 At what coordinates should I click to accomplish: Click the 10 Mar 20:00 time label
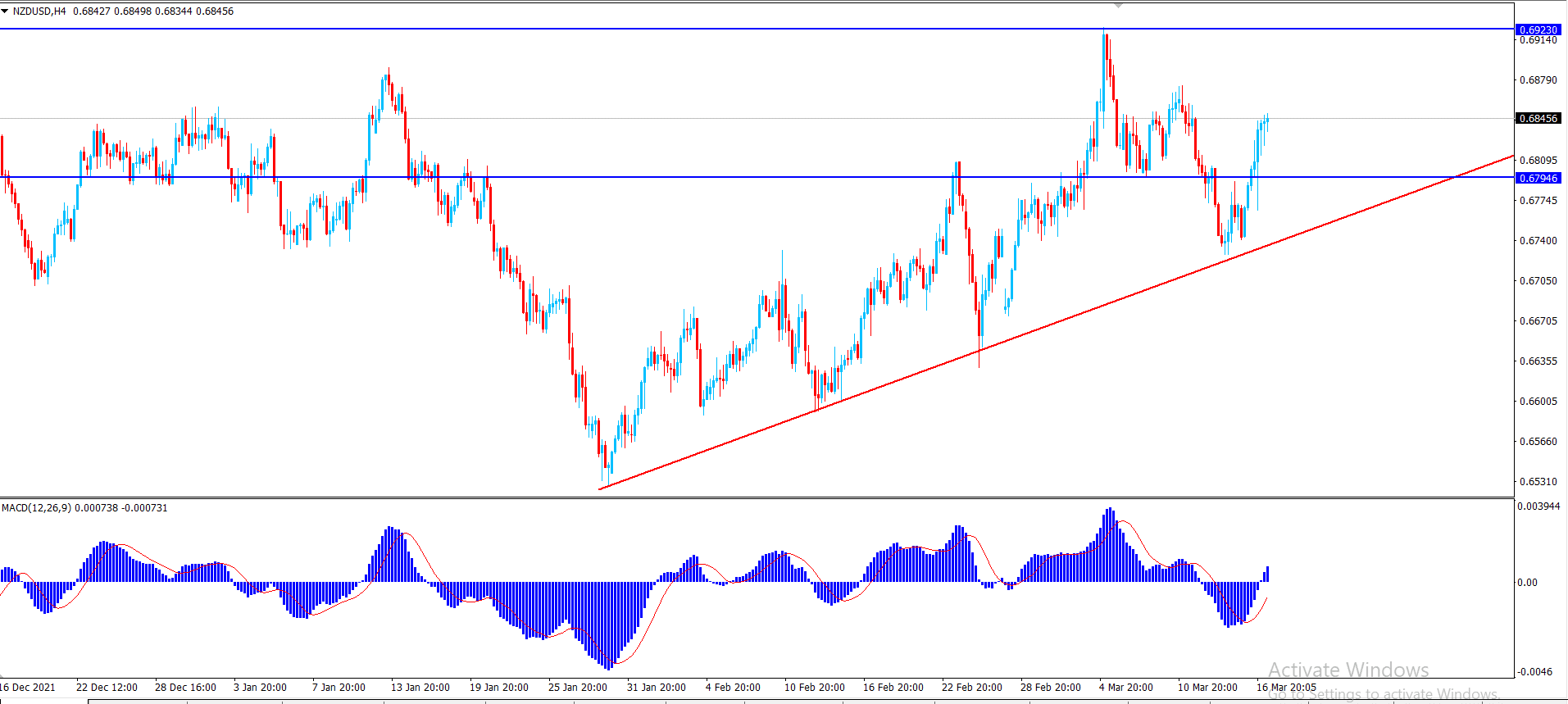click(1207, 688)
